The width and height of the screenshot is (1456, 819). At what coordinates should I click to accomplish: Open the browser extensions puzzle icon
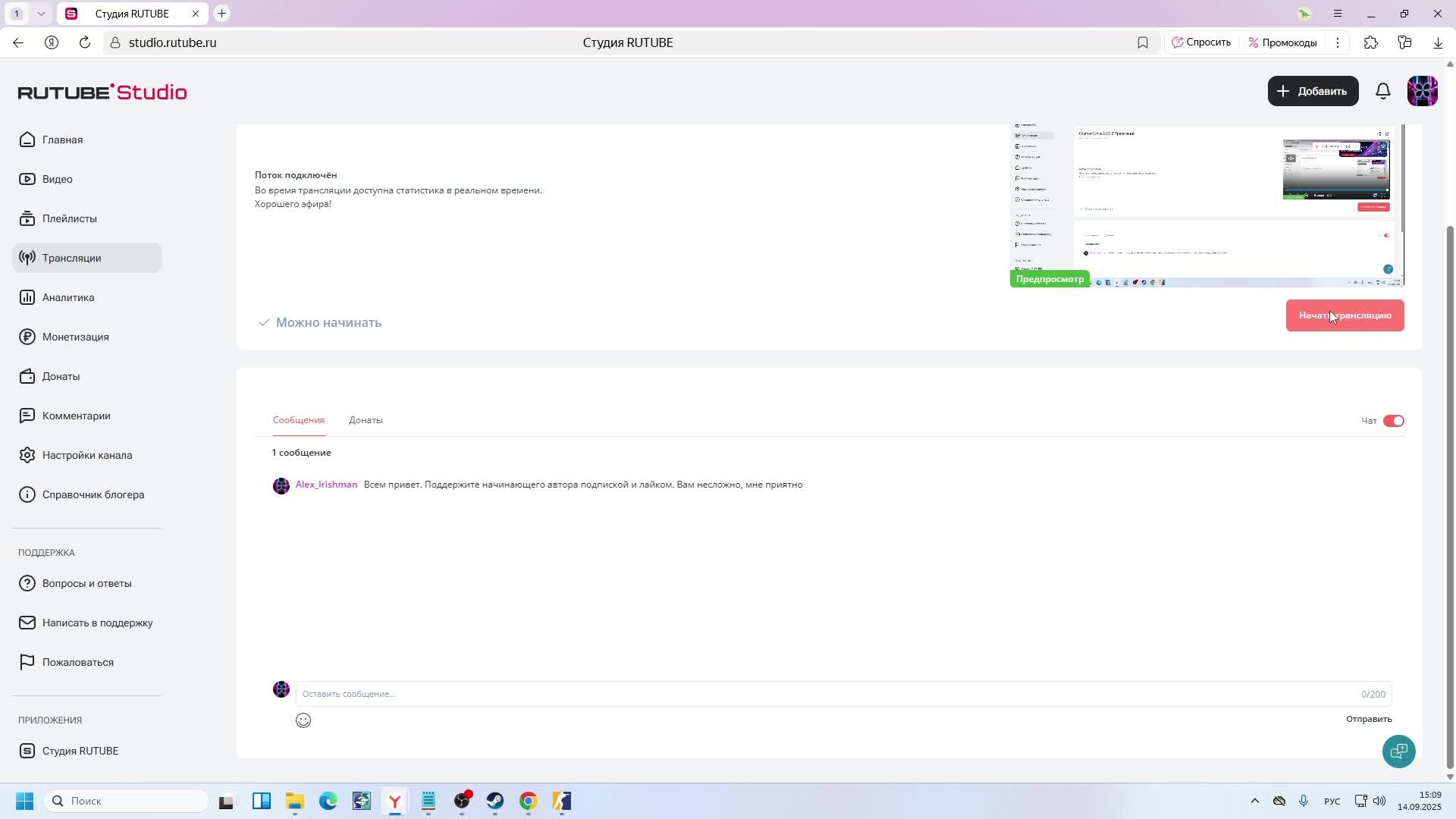tap(1370, 42)
